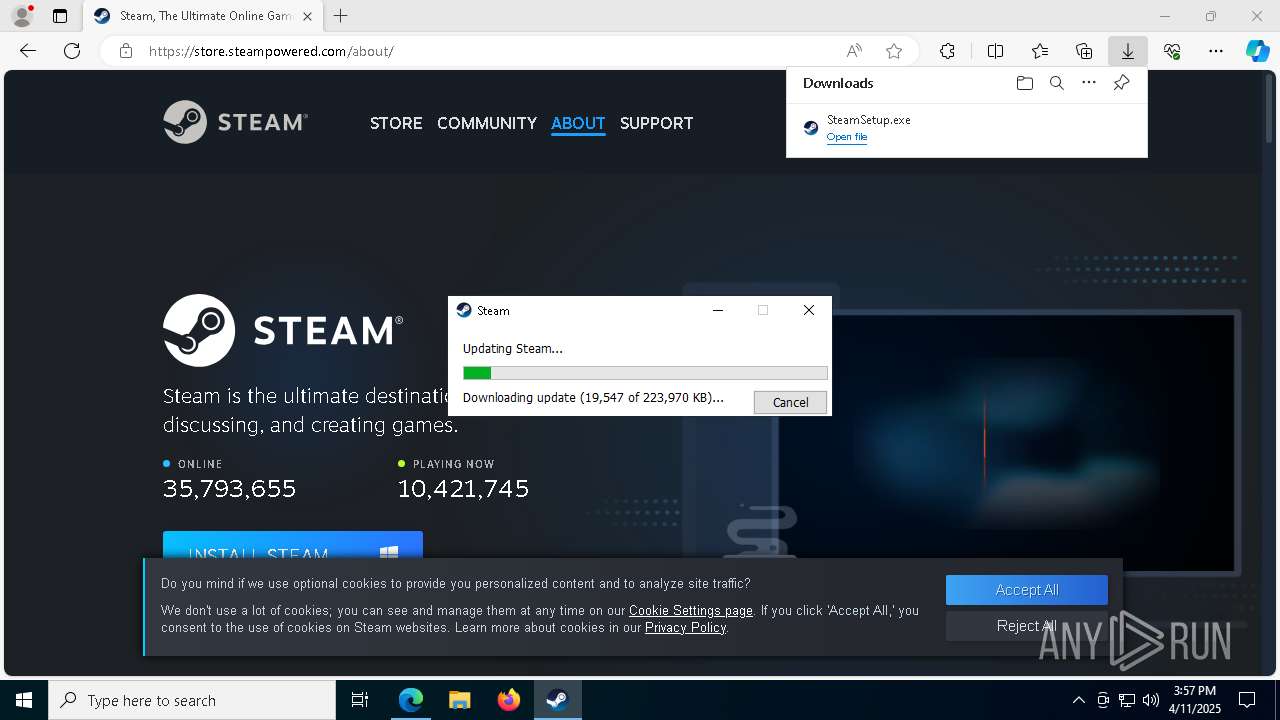Click the Steam logo in header
The height and width of the screenshot is (720, 1280).
coord(236,122)
